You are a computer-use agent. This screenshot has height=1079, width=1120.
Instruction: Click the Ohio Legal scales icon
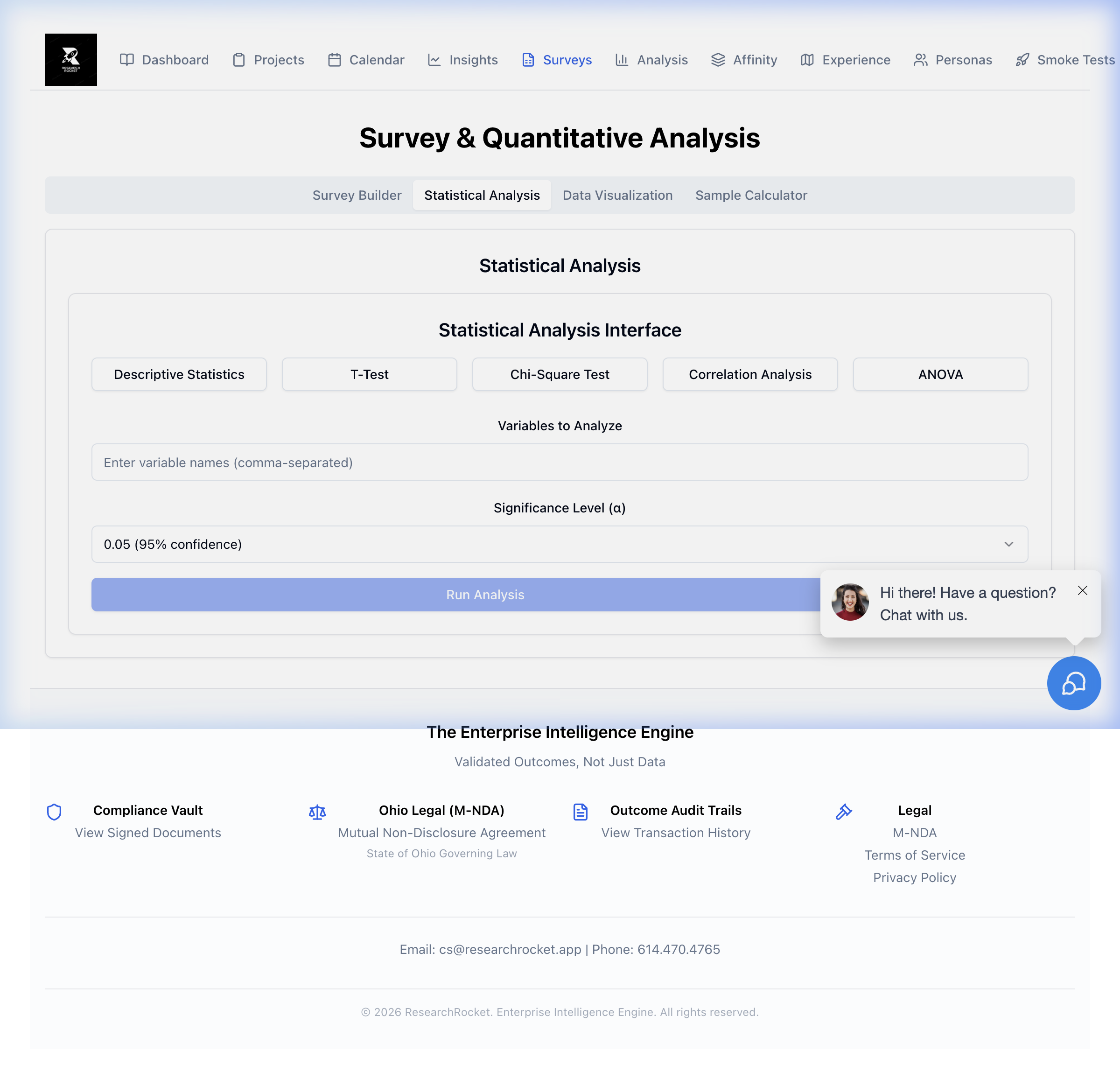(317, 812)
